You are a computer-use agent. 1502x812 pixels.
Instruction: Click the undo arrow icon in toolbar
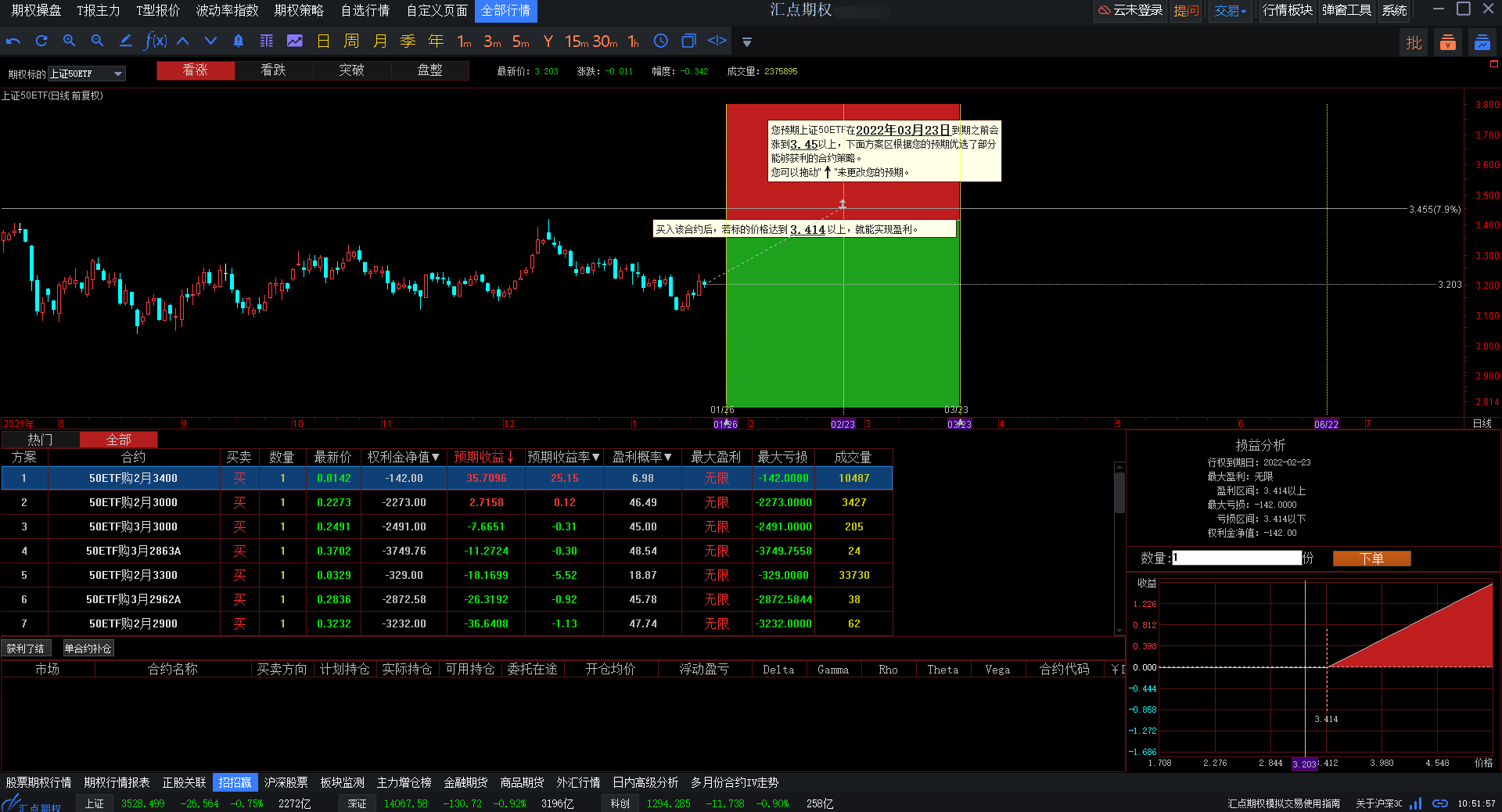[13, 41]
